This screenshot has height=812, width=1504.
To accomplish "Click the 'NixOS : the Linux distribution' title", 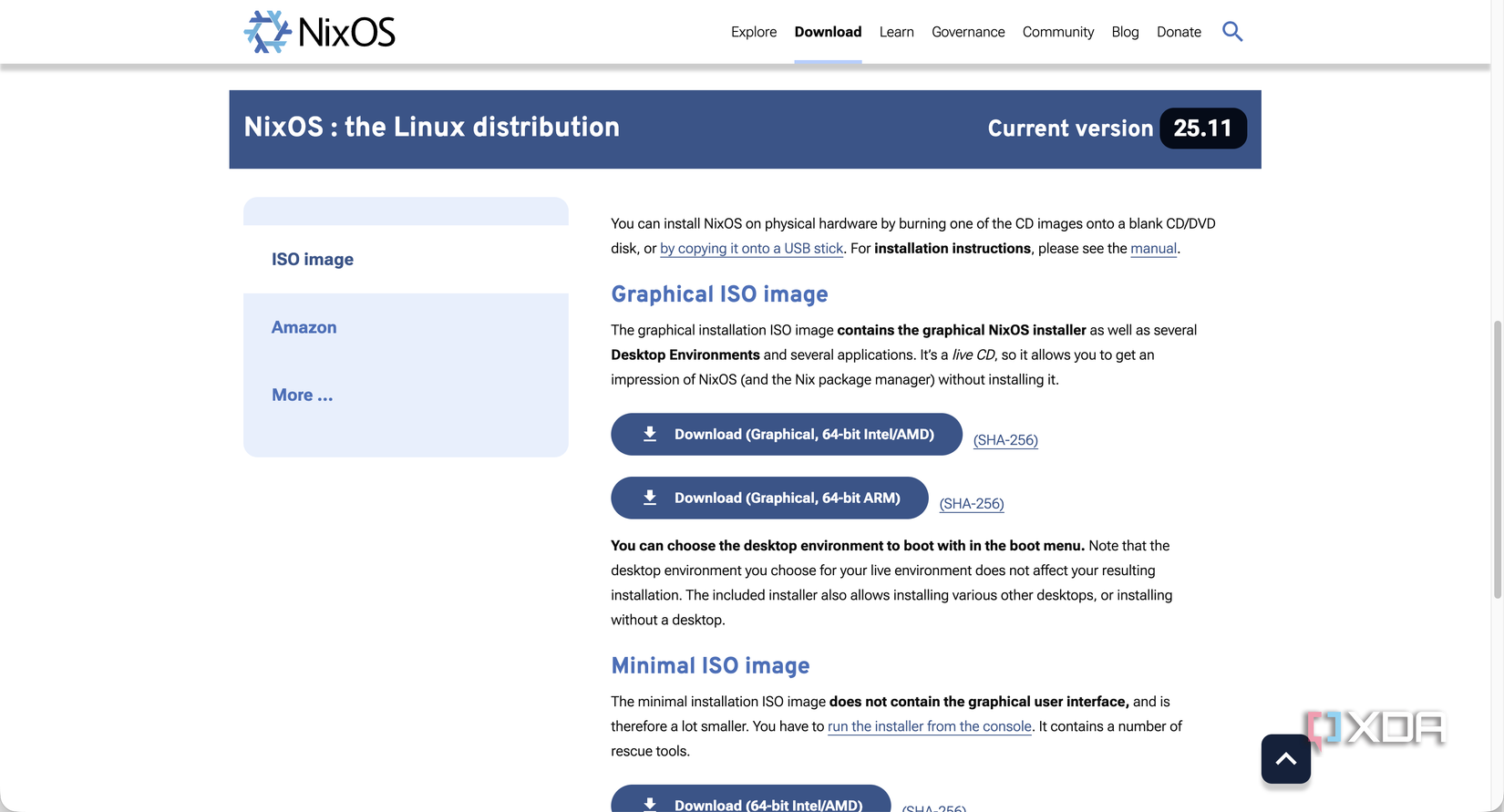I will (432, 127).
